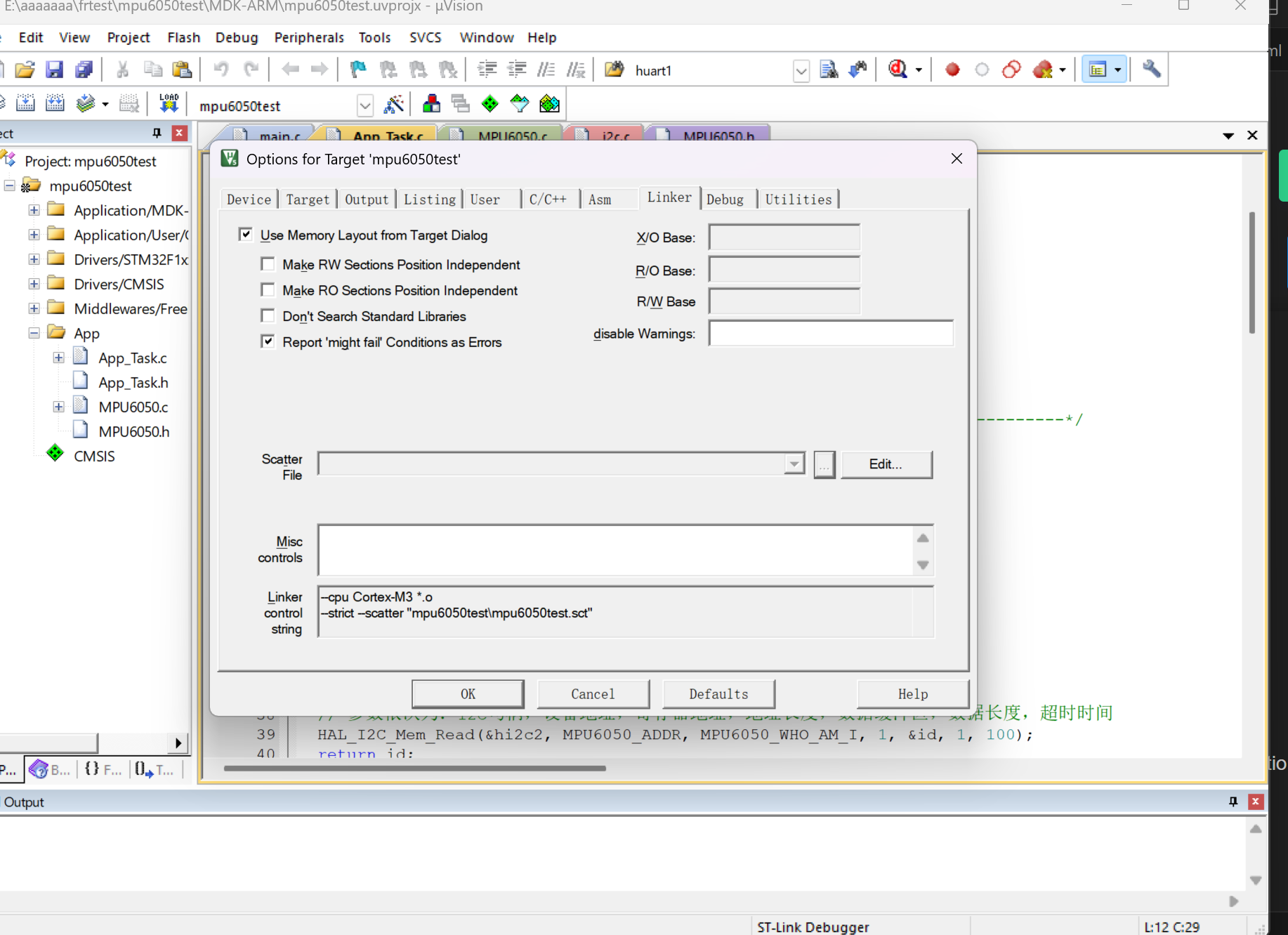
Task: Click the Pack Installer icon
Action: tap(549, 105)
